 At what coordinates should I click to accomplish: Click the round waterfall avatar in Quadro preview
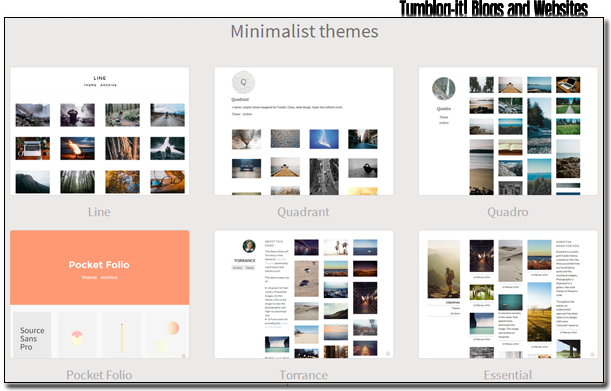[x=444, y=88]
